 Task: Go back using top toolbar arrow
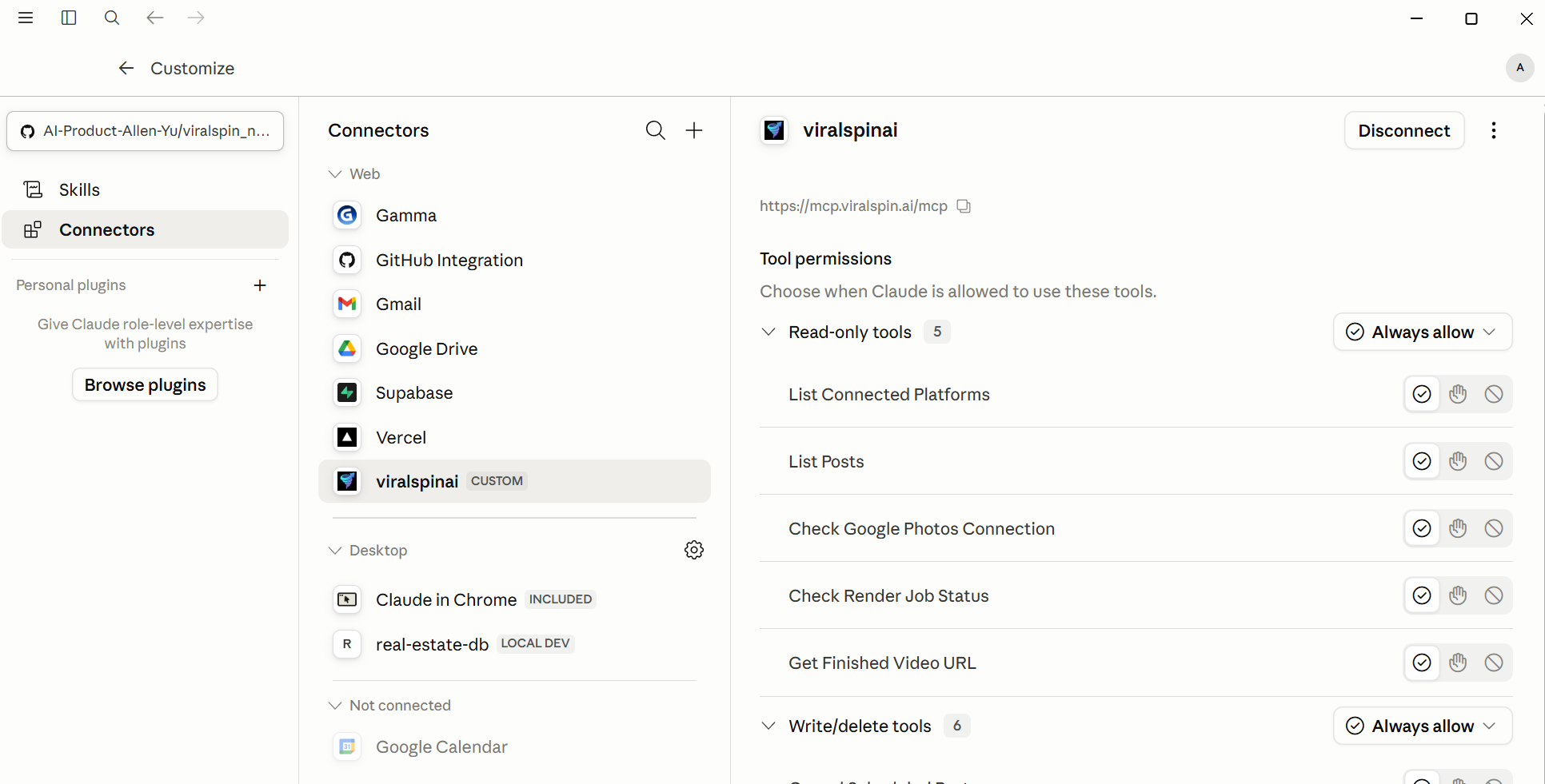click(x=155, y=18)
